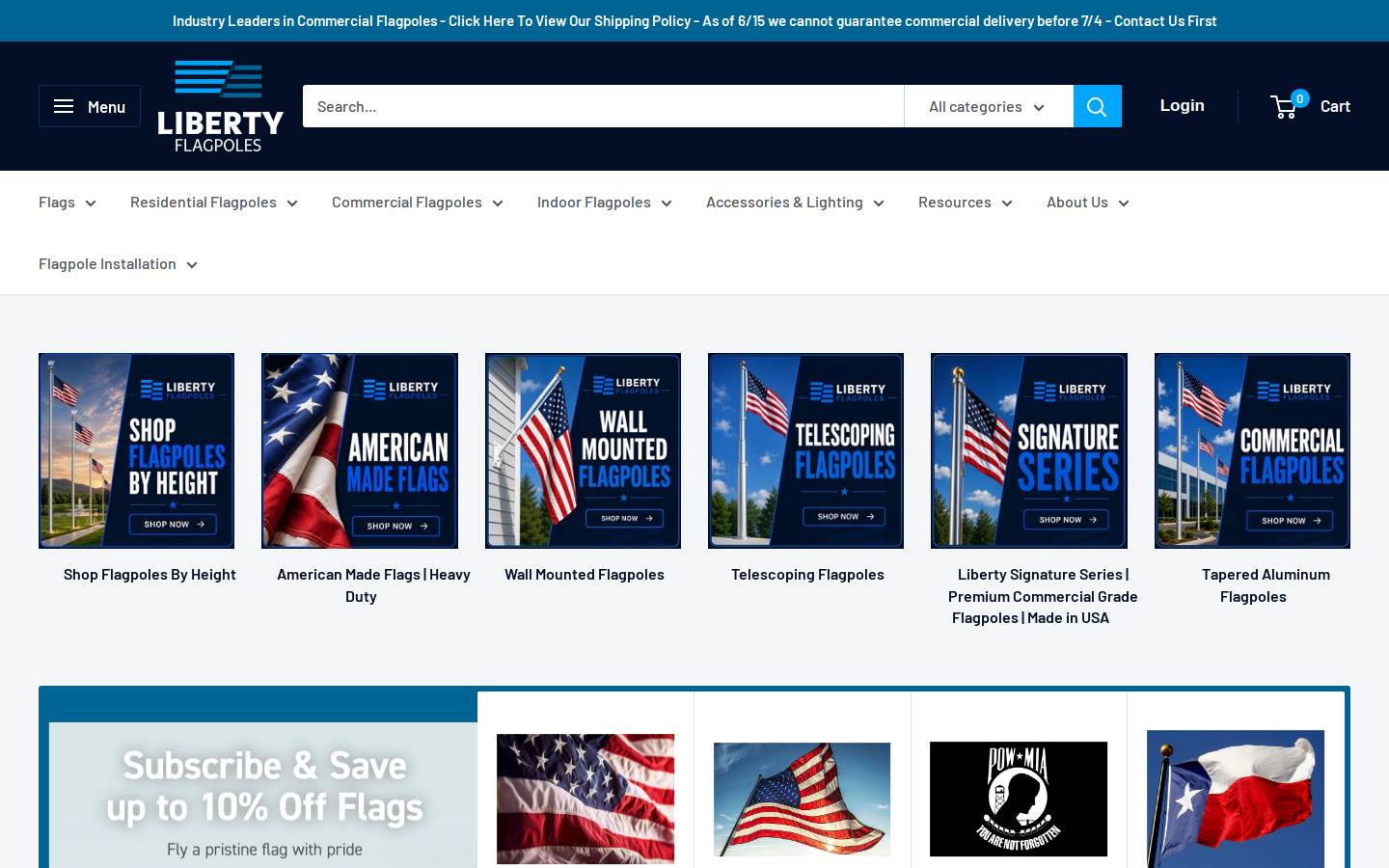The image size is (1389, 868).
Task: Click the Wall Mounted Flagpoles caption
Action: point(585,575)
